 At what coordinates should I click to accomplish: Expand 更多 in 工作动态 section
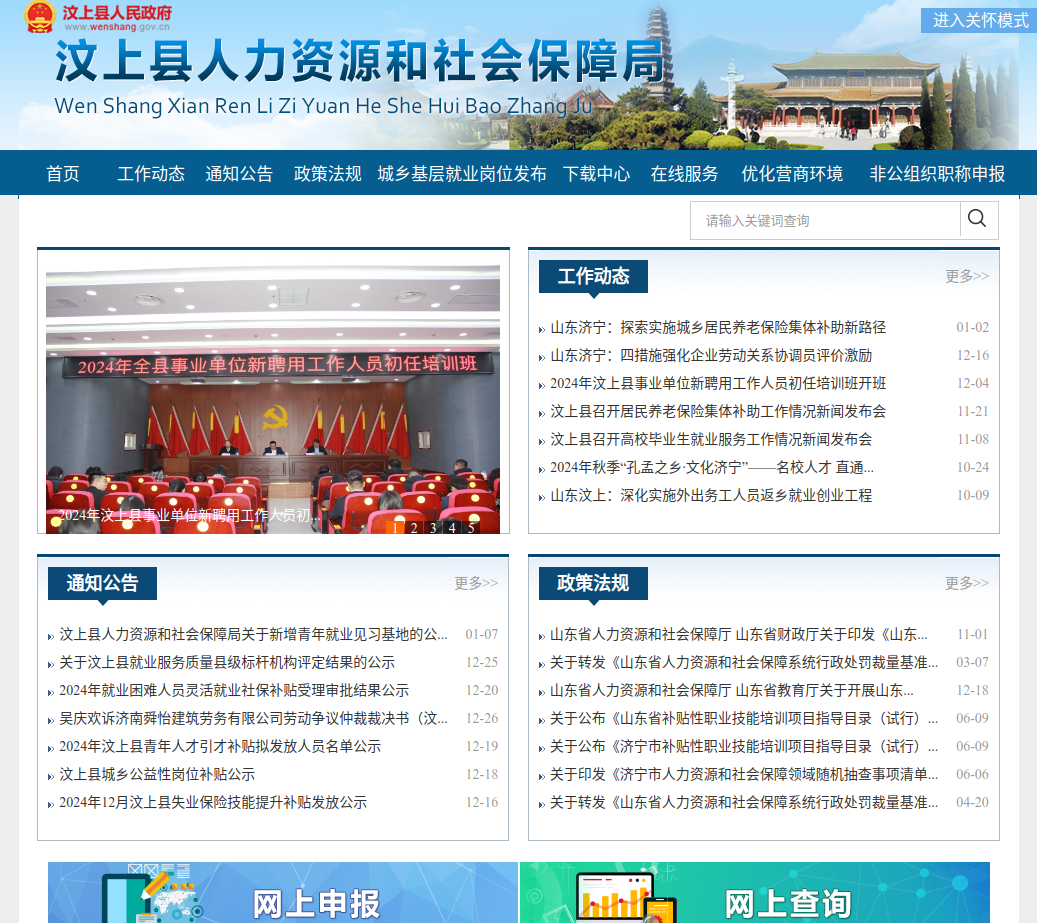pyautogui.click(x=966, y=276)
